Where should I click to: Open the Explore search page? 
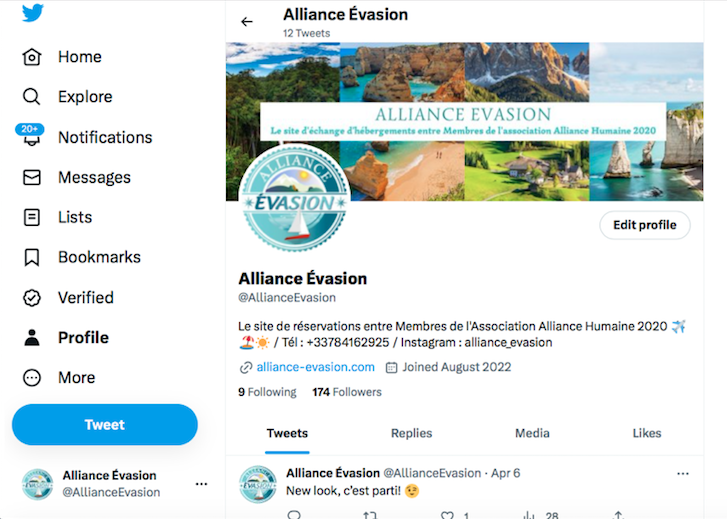click(x=84, y=97)
